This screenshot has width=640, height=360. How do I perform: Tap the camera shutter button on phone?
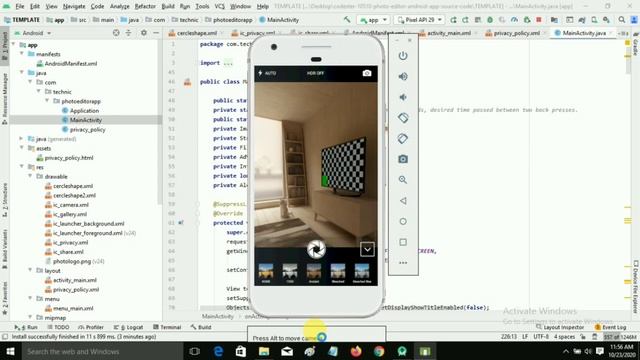(316, 249)
